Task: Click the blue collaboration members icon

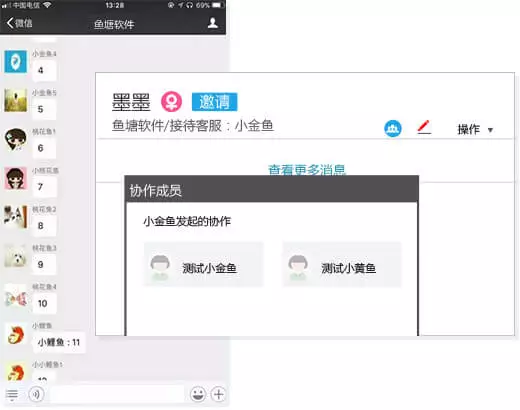Action: pyautogui.click(x=393, y=128)
